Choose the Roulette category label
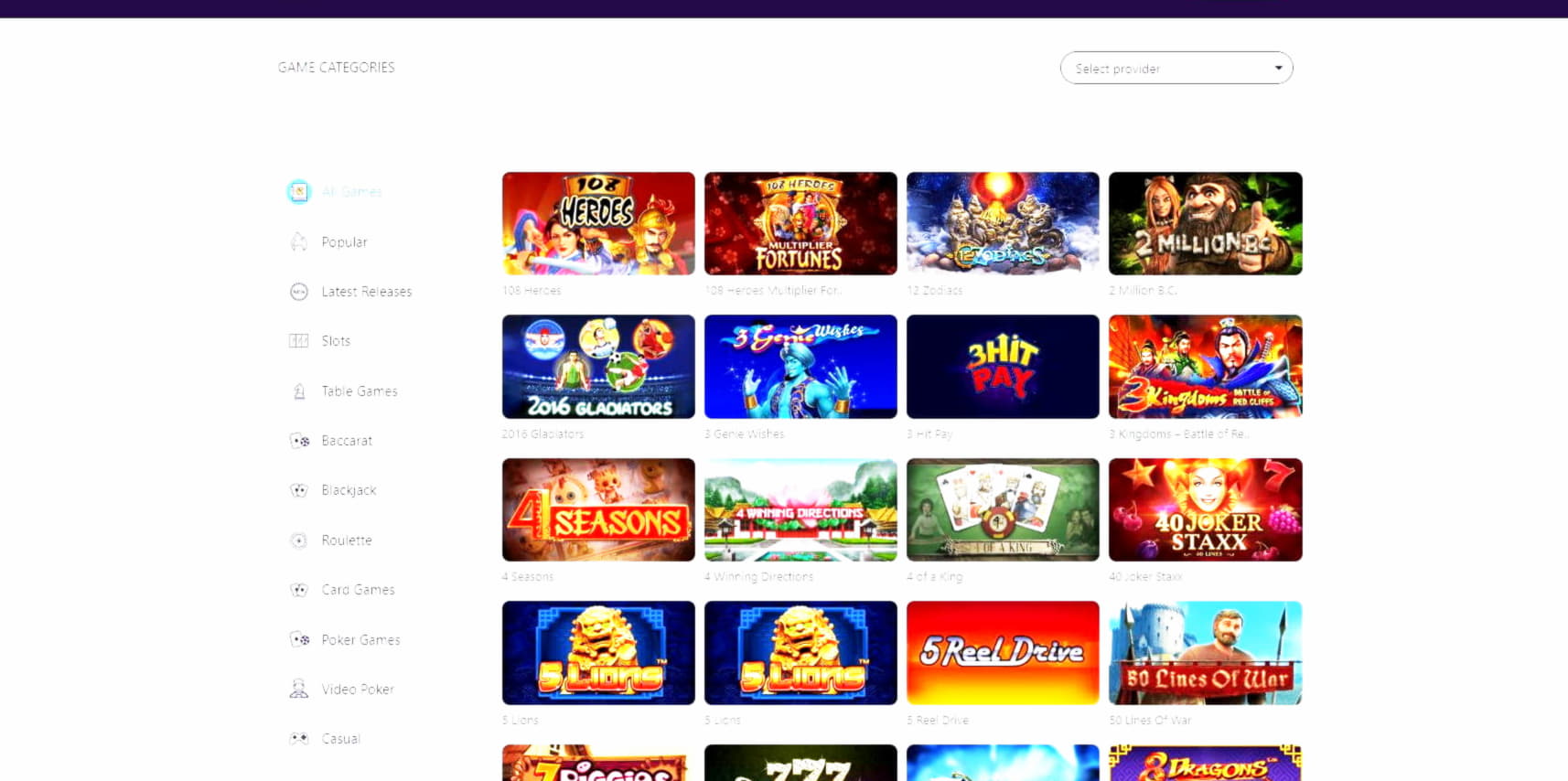 pos(346,540)
